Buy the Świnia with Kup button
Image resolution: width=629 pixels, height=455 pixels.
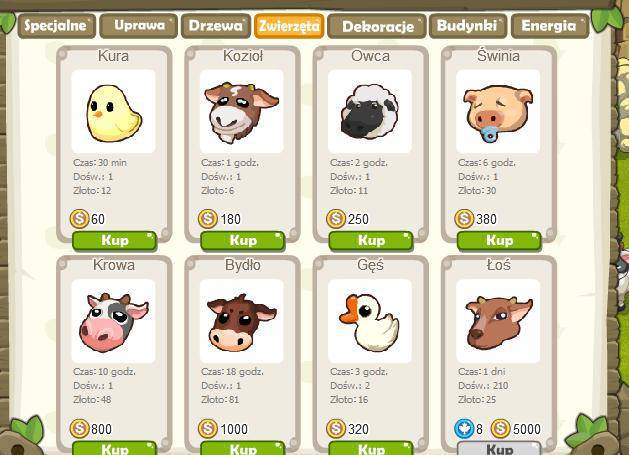(499, 241)
